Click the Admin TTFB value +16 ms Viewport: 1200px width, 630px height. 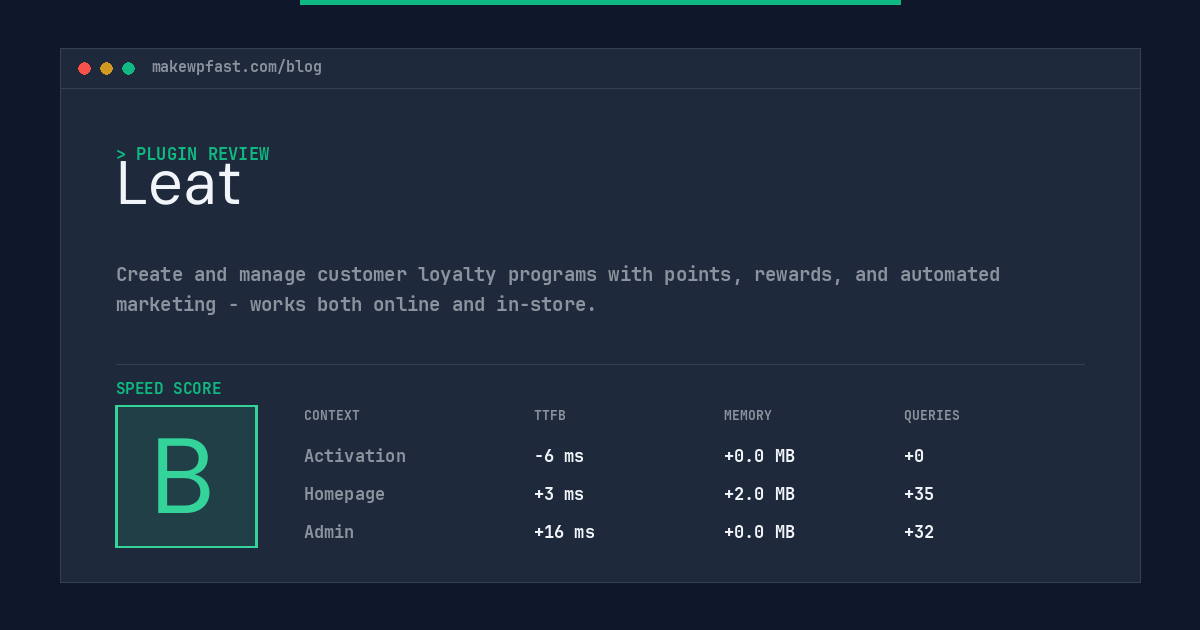(564, 532)
